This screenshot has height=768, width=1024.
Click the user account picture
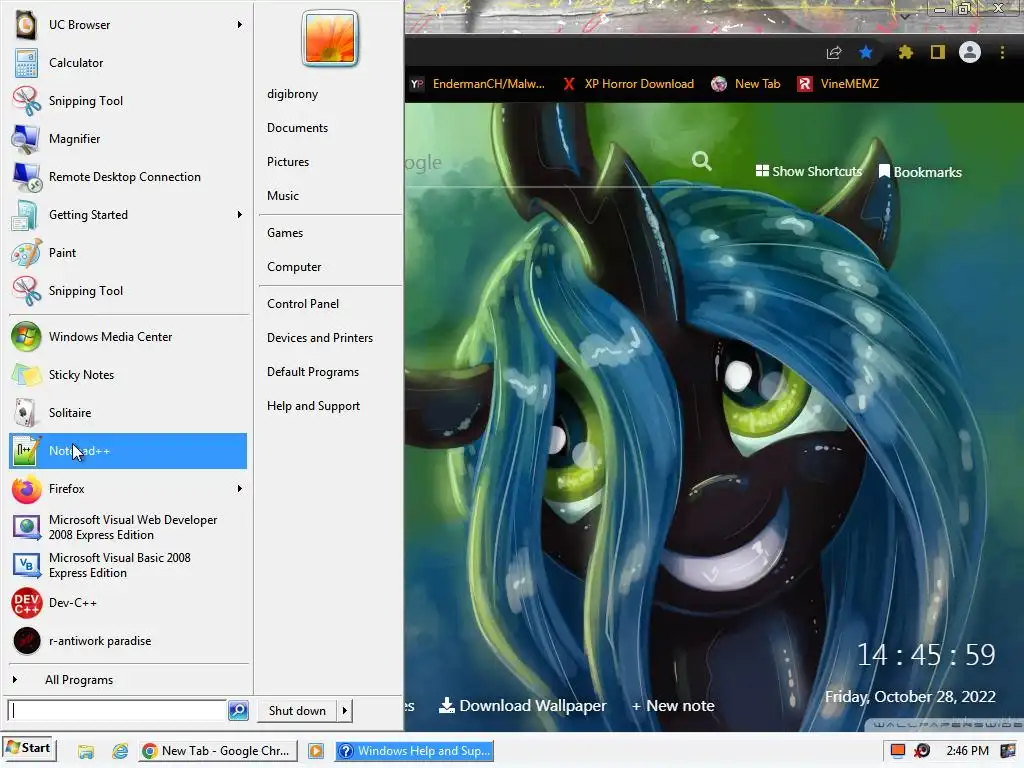point(330,38)
